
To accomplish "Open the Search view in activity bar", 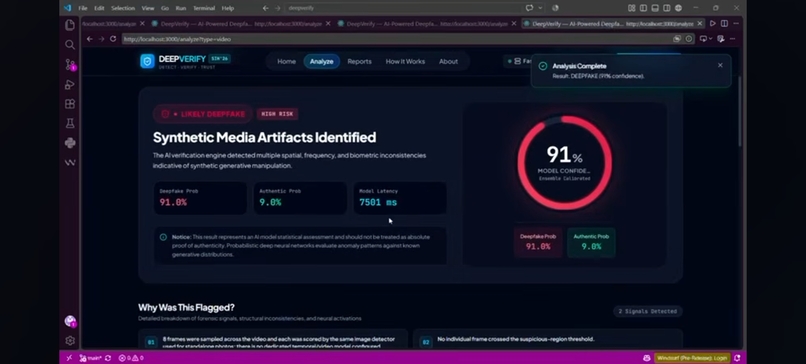I will pyautogui.click(x=70, y=45).
